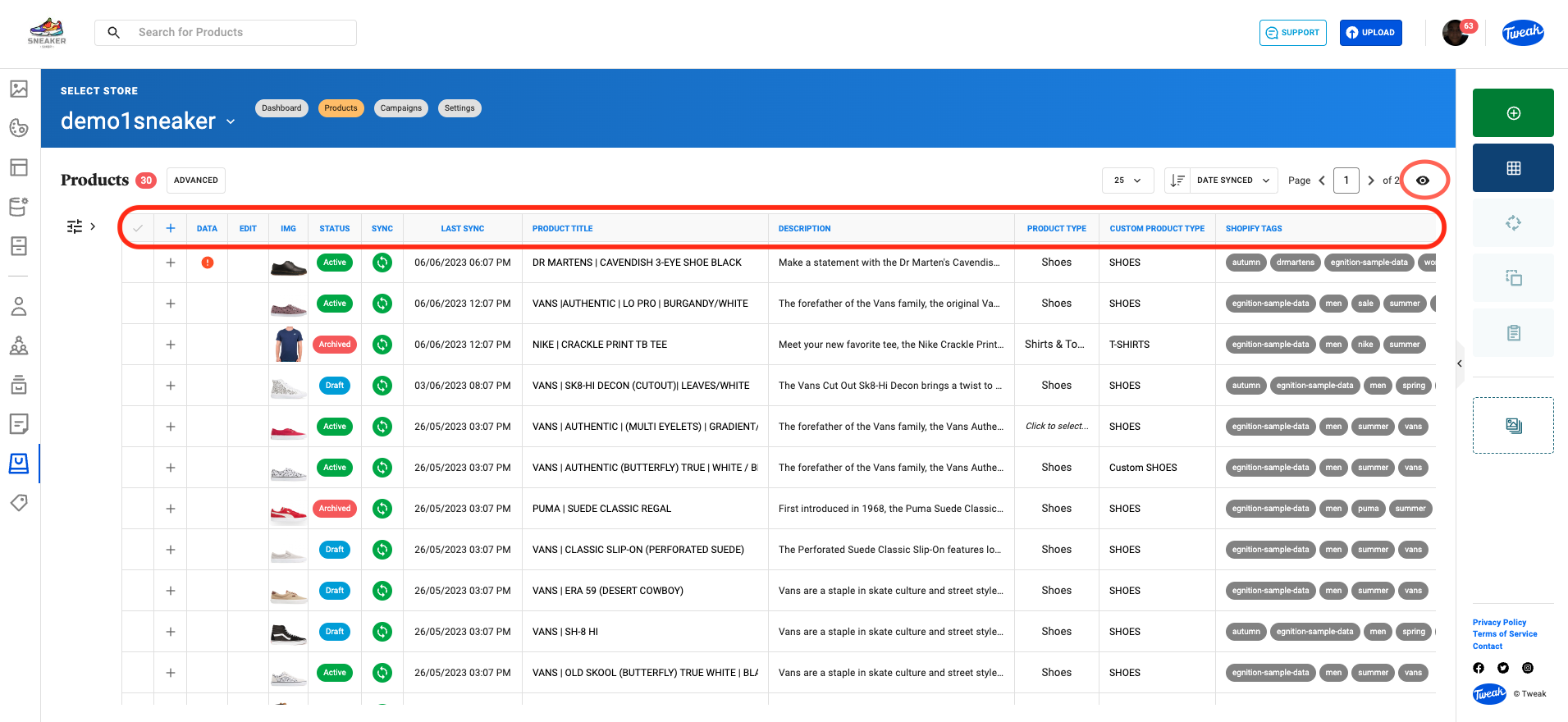1568x722 pixels.
Task: Switch to the Products tab
Action: (x=341, y=108)
